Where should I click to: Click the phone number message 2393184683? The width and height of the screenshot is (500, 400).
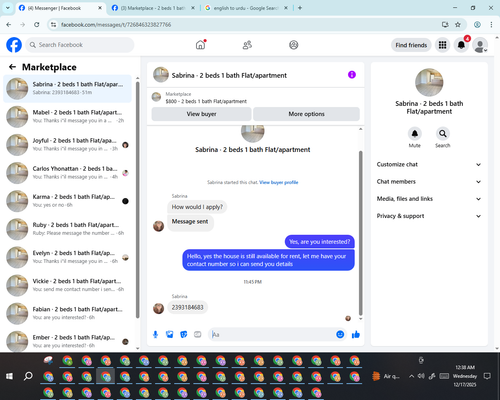tap(187, 307)
